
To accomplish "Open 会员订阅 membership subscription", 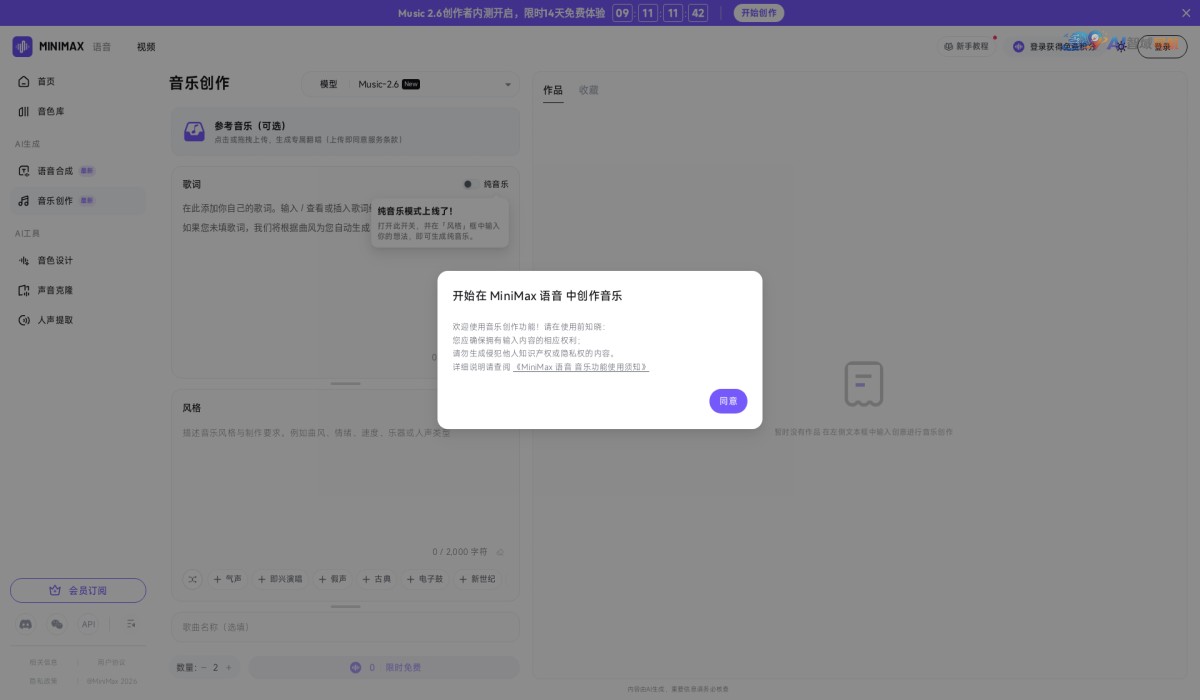I will click(x=78, y=590).
